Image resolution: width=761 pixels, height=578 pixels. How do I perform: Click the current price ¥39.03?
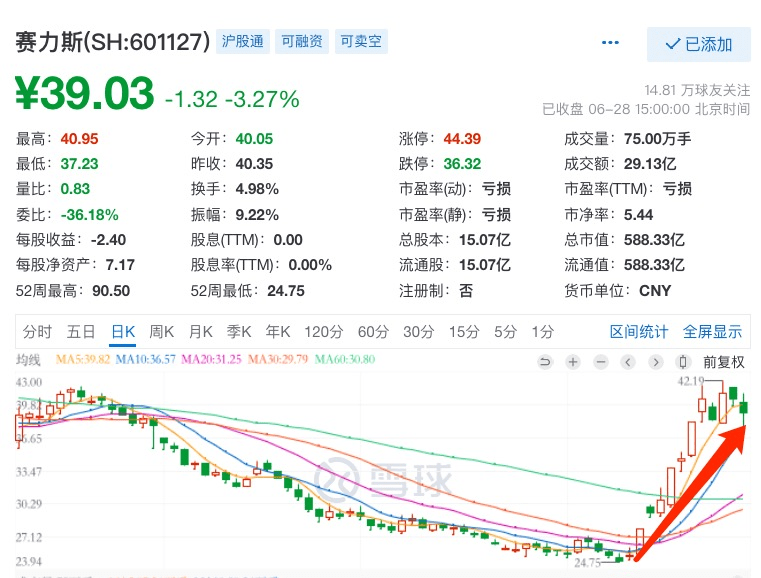click(84, 93)
